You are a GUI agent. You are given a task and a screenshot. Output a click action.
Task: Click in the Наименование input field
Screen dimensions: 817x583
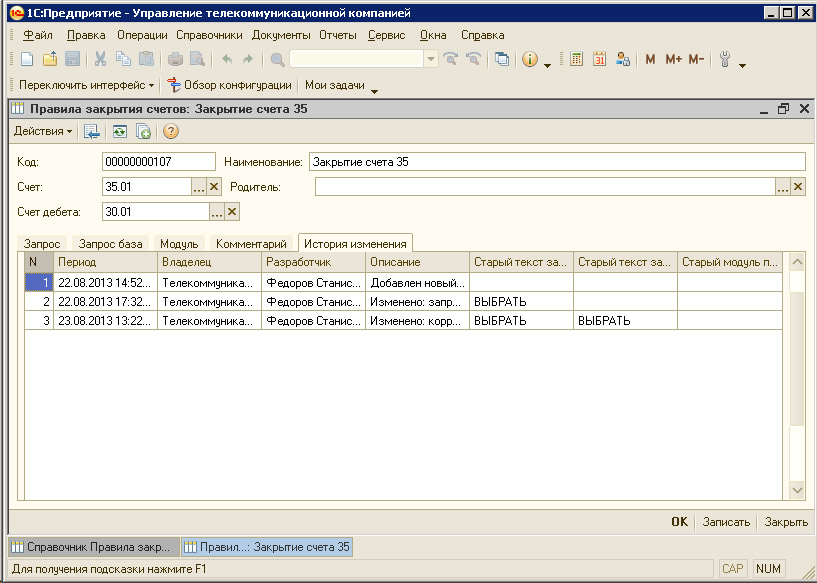pyautogui.click(x=557, y=162)
